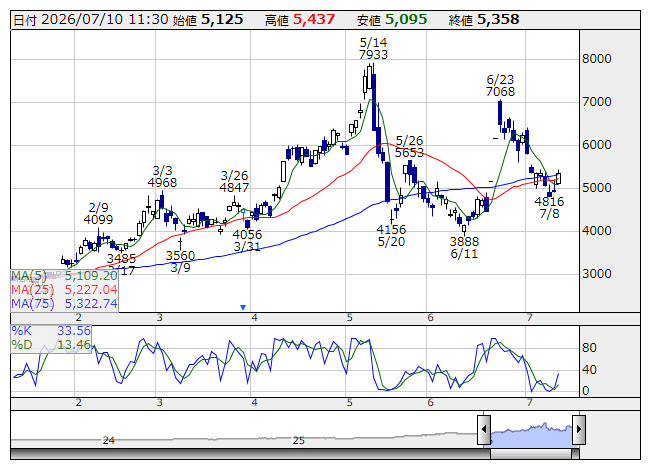Click the light scrollbar thumb at bottom
Viewport: 653px width, 470px height.
pos(531,454)
